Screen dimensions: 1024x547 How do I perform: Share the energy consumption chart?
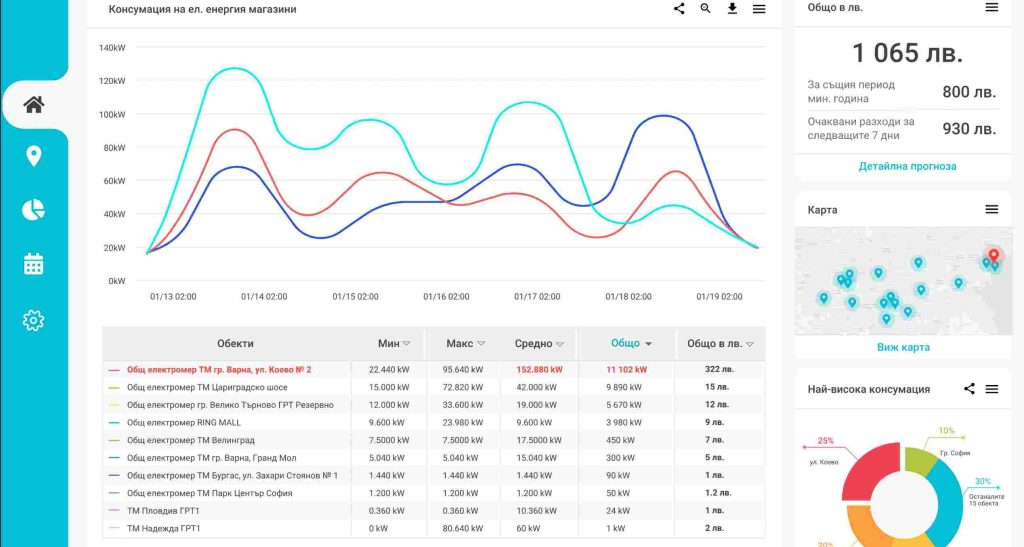click(679, 9)
